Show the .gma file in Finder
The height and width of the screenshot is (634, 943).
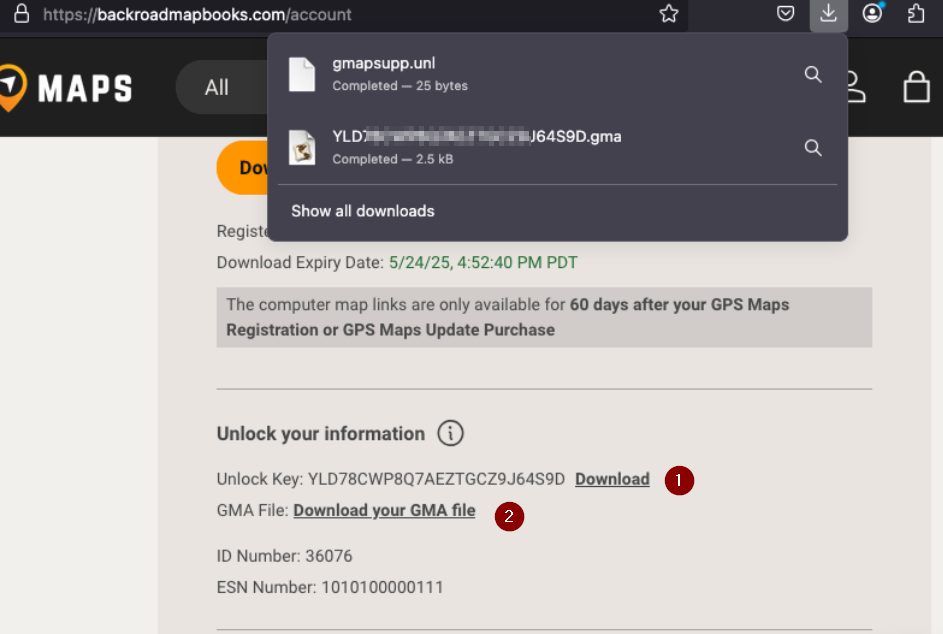pyautogui.click(x=813, y=148)
